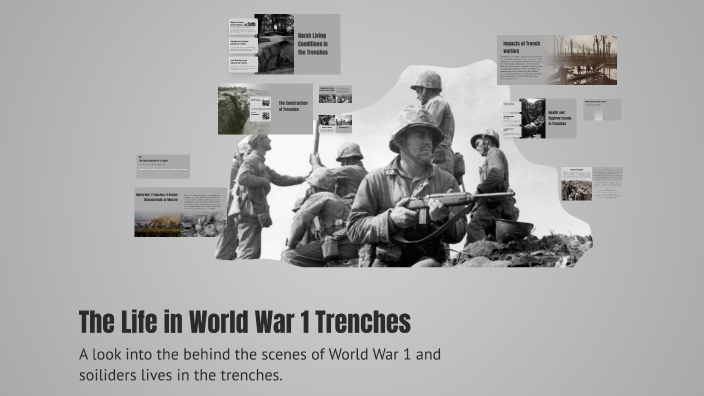Click the 'The Life in World War 1 Trenches' title
Viewport: 704px width, 396px height.
245,322
